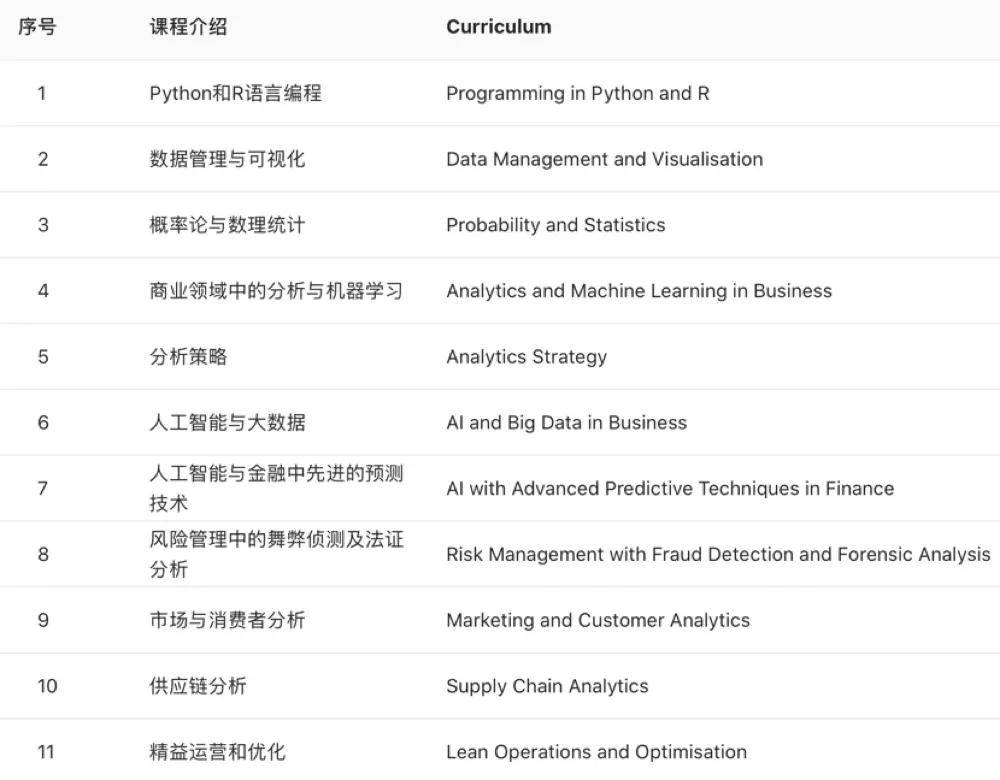Click the 供应链分析 course name
The width and height of the screenshot is (1000, 780).
[x=198, y=686]
